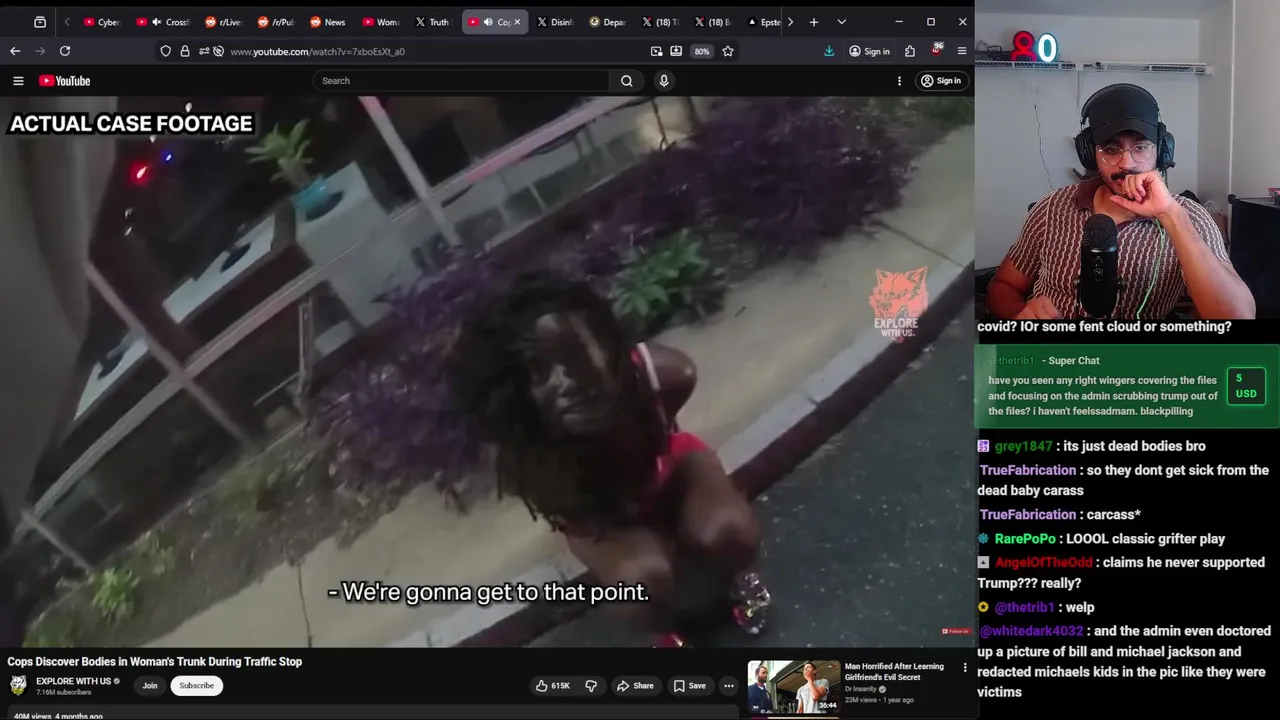Open the Man Horrified recommended video thumbnail
The image size is (1280, 720).
(794, 686)
